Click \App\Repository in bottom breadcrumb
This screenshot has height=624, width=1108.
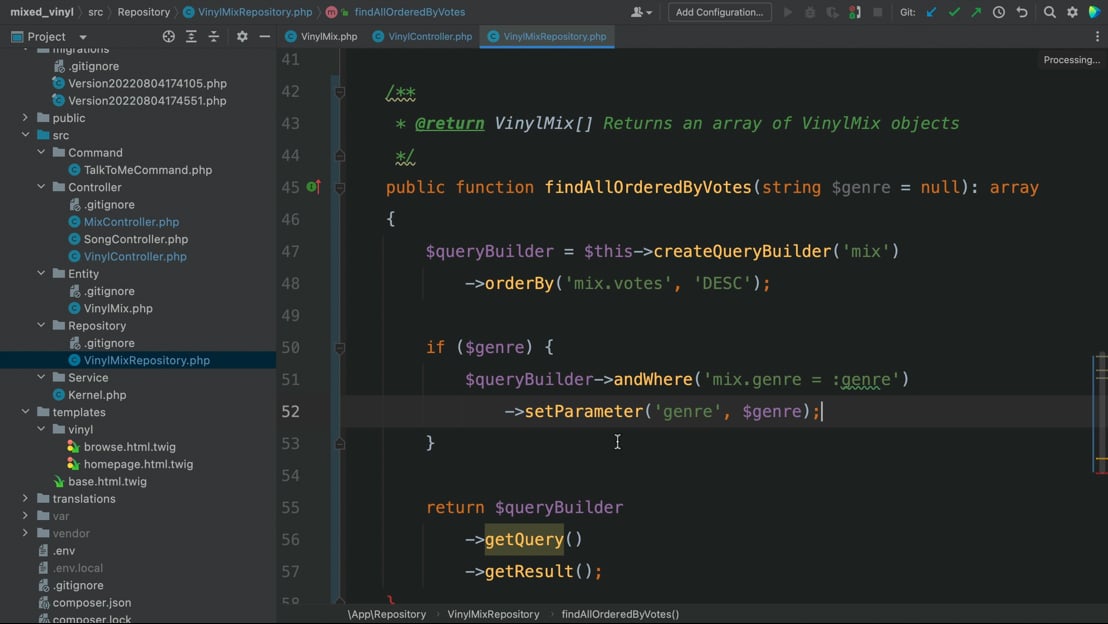pos(387,614)
